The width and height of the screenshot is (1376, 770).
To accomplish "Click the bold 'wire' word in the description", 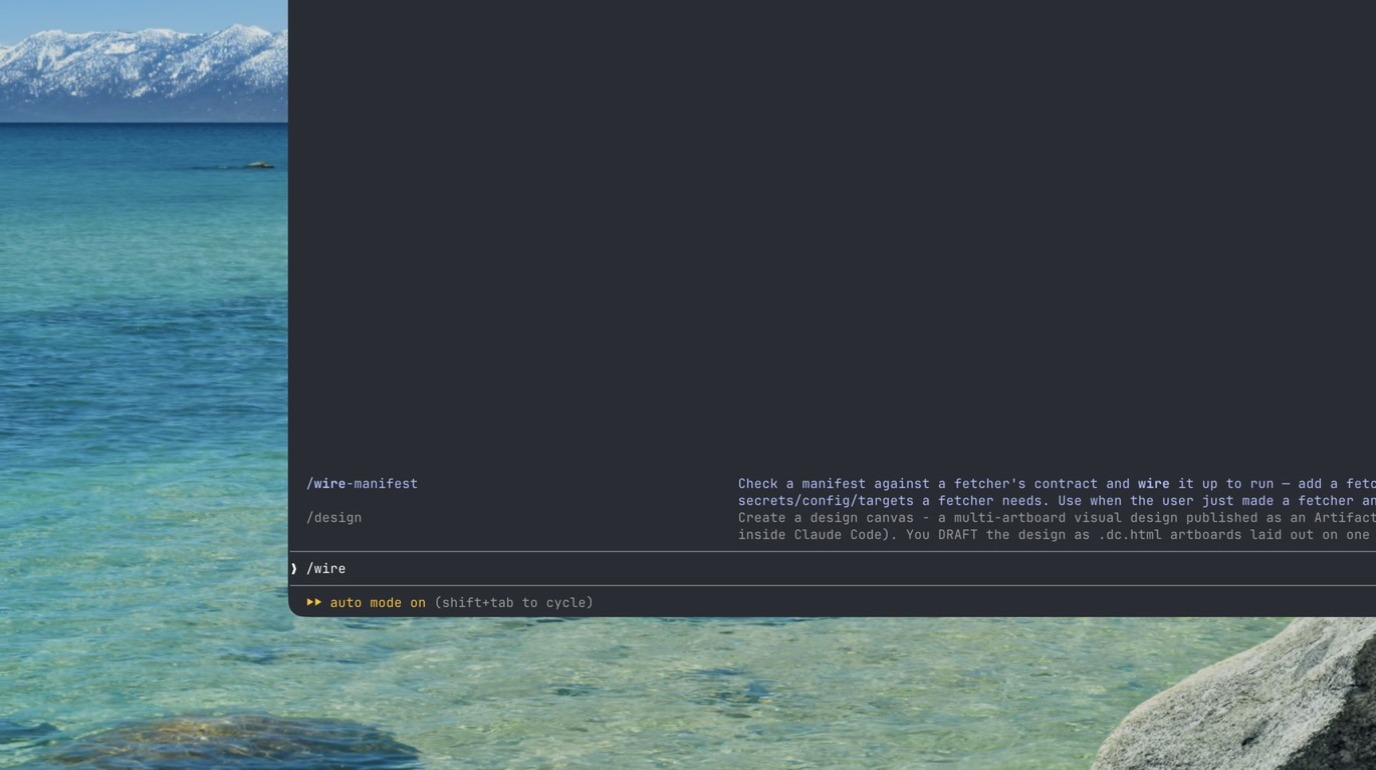I will [1153, 484].
